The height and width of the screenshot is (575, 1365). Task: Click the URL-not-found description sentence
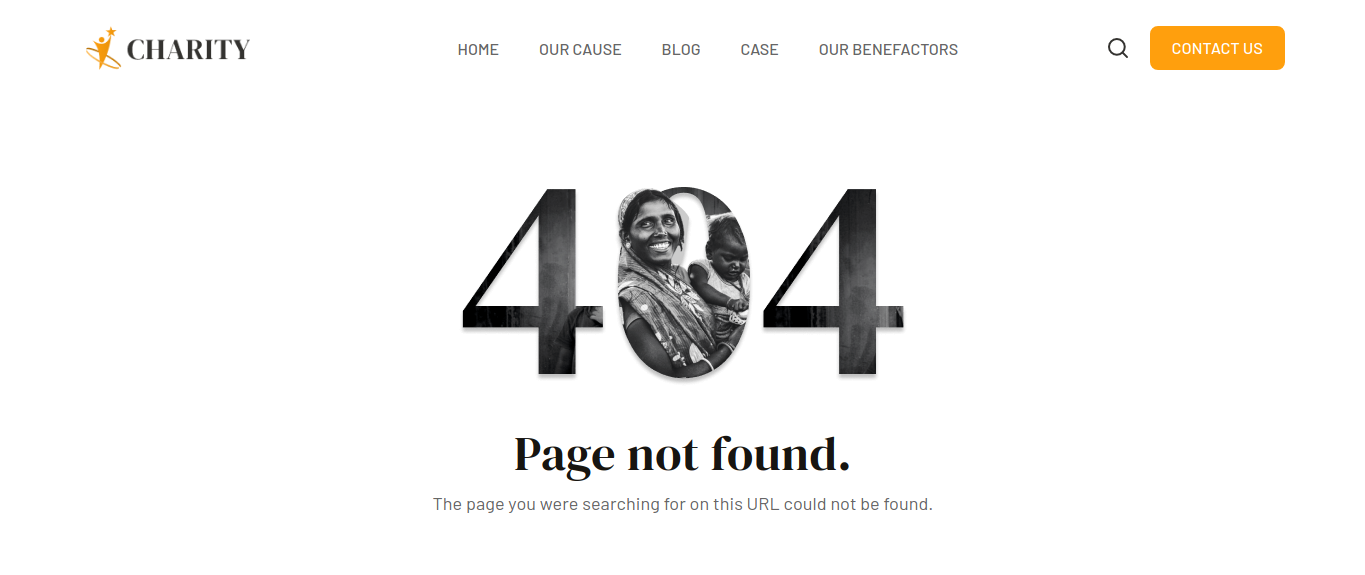682,504
